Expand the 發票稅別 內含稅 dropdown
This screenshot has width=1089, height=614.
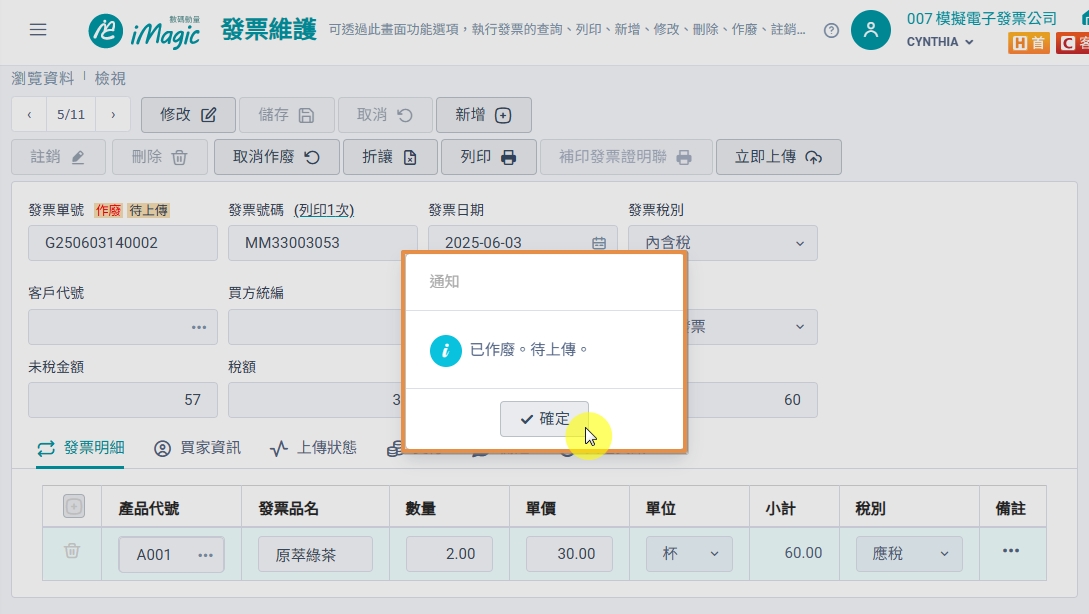(x=723, y=243)
